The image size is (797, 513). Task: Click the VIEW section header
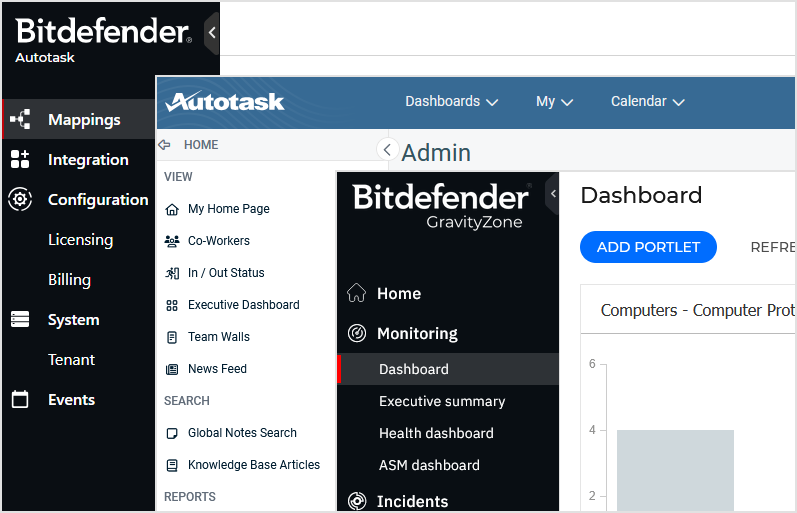pyautogui.click(x=178, y=177)
